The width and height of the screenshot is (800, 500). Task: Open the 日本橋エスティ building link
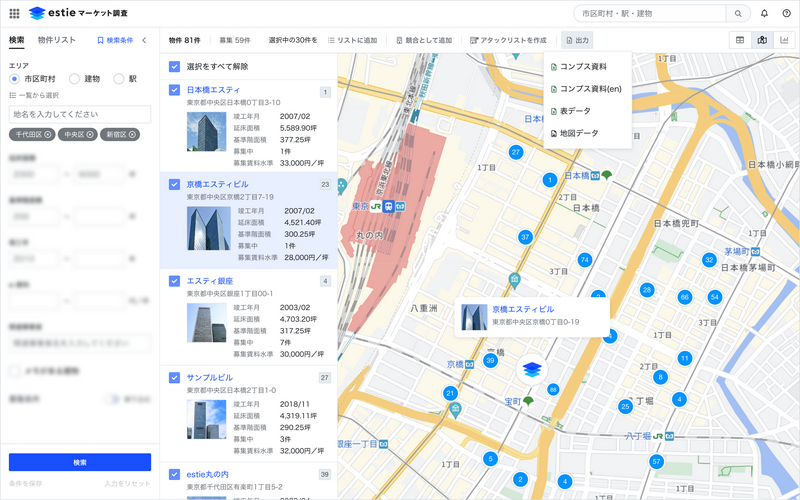[220, 90]
